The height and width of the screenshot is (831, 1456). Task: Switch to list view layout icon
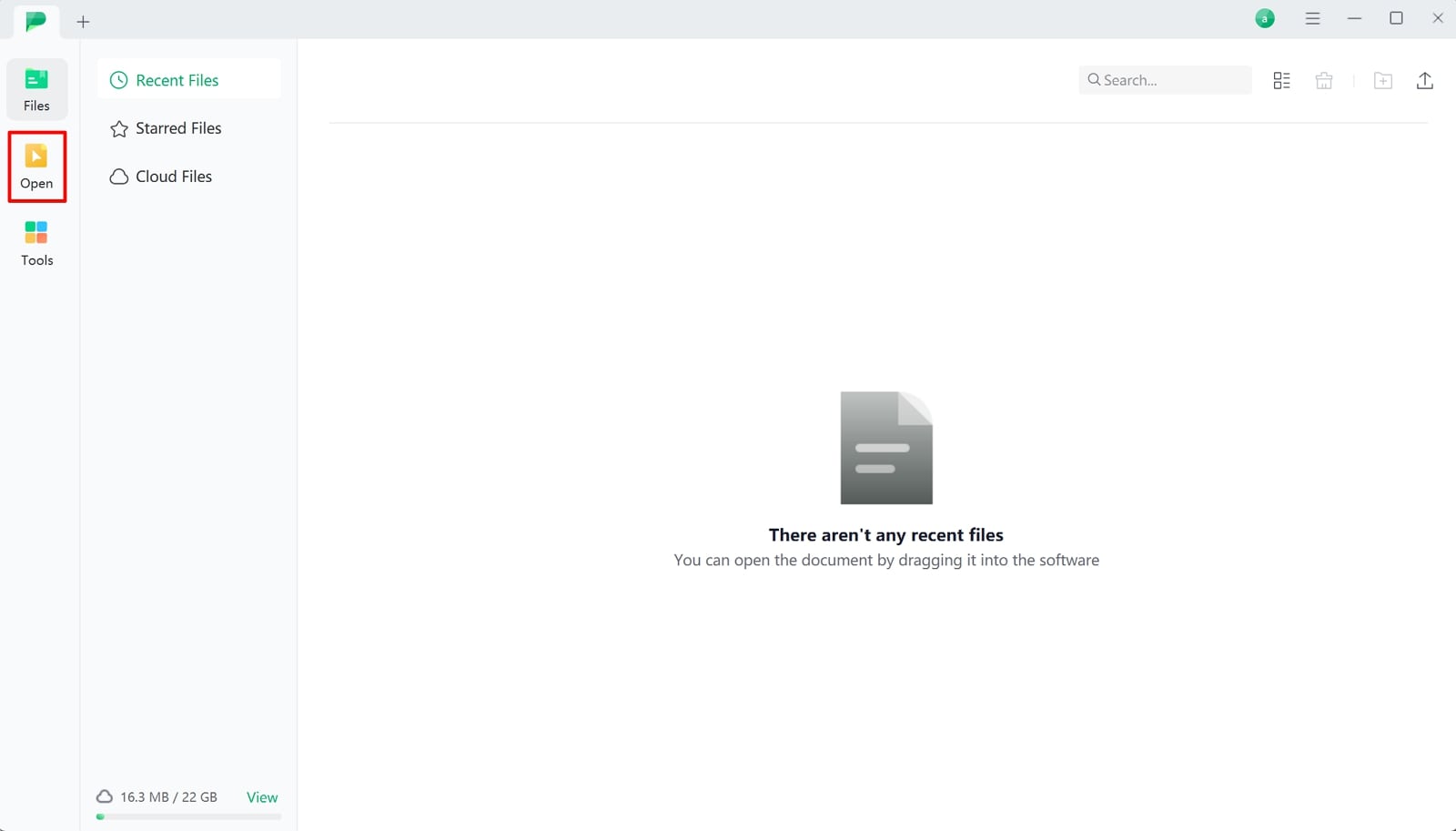coord(1281,81)
